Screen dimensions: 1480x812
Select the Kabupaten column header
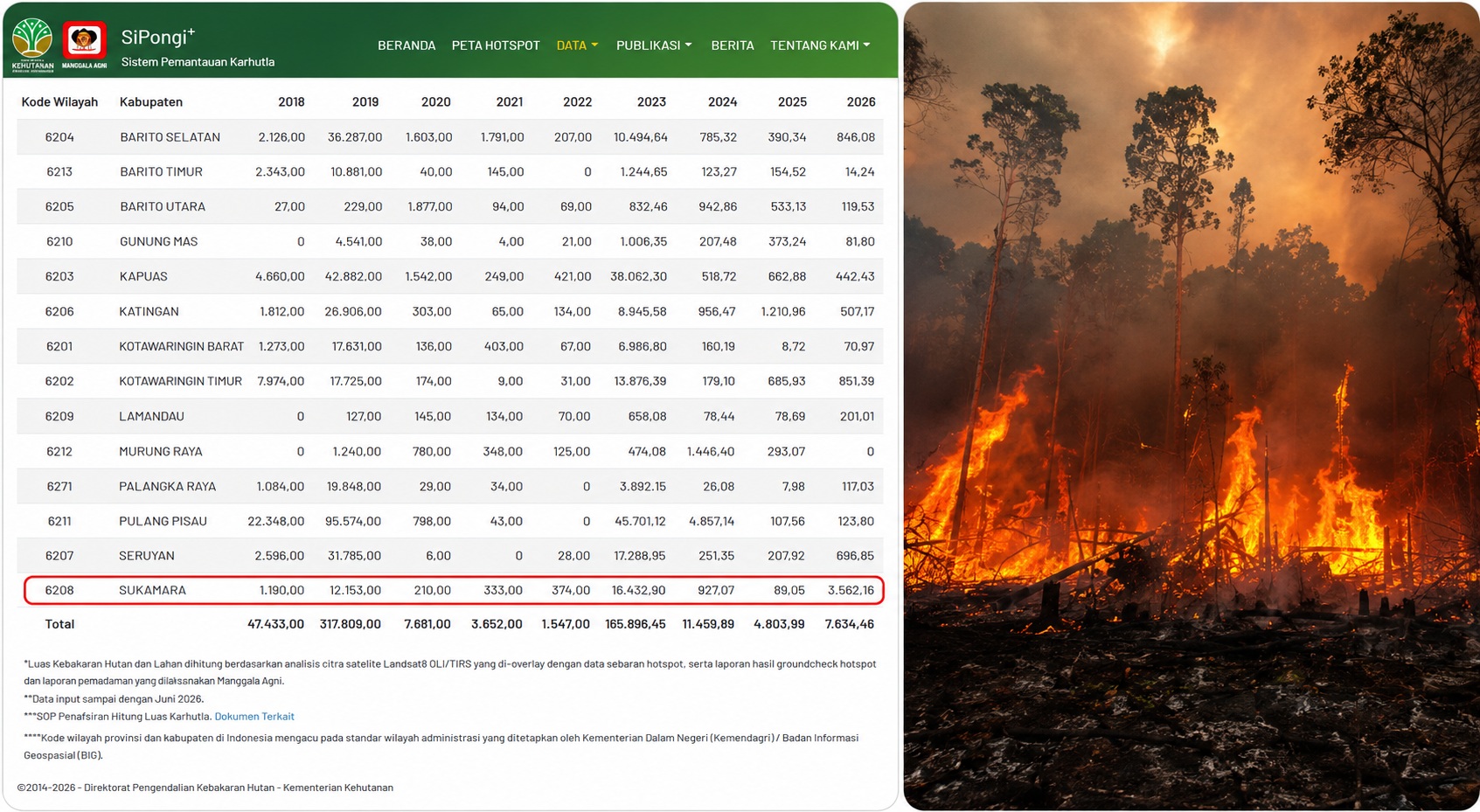click(x=151, y=102)
